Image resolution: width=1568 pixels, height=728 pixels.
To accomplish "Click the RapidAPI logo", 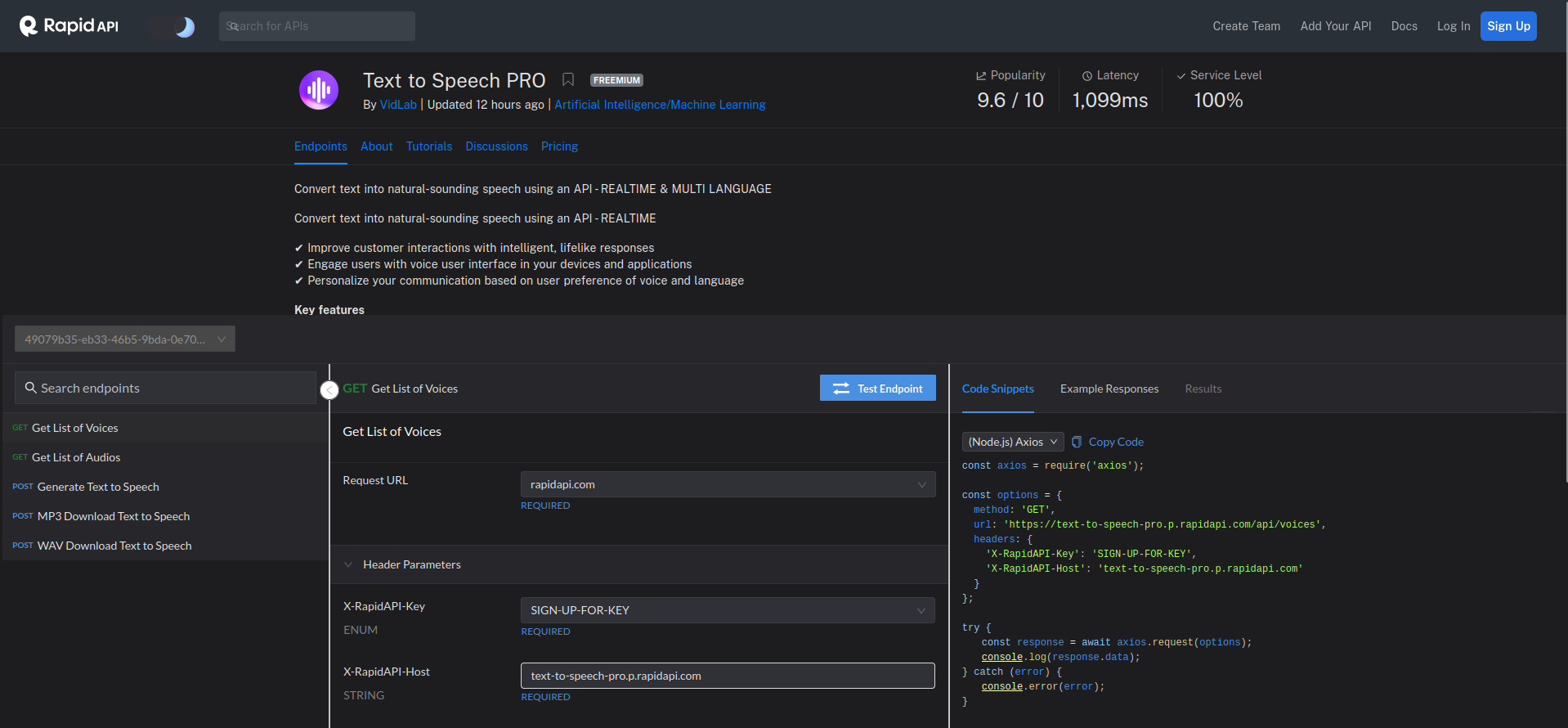I will pyautogui.click(x=69, y=26).
